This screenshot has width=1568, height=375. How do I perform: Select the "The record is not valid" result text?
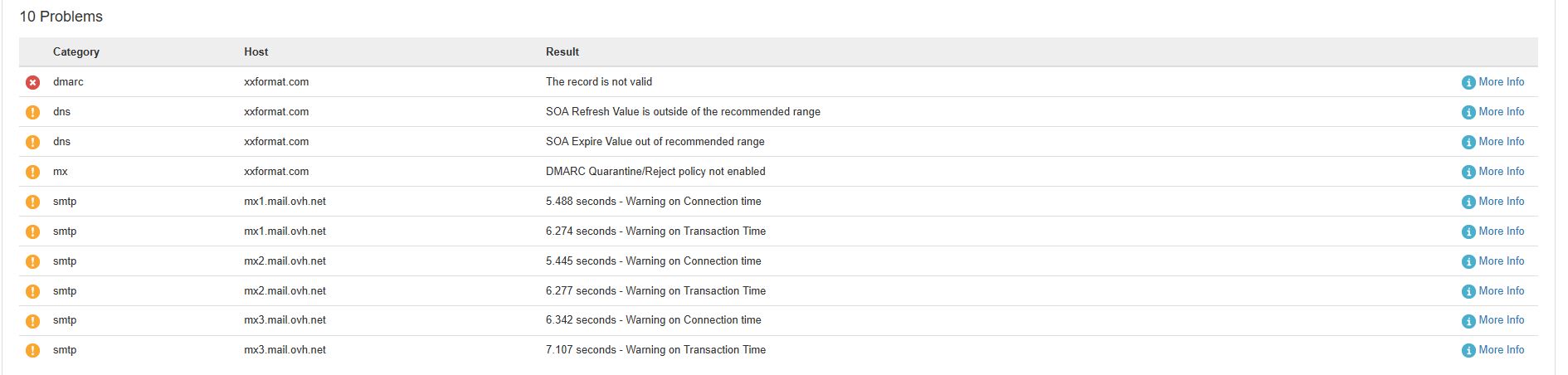tap(599, 82)
